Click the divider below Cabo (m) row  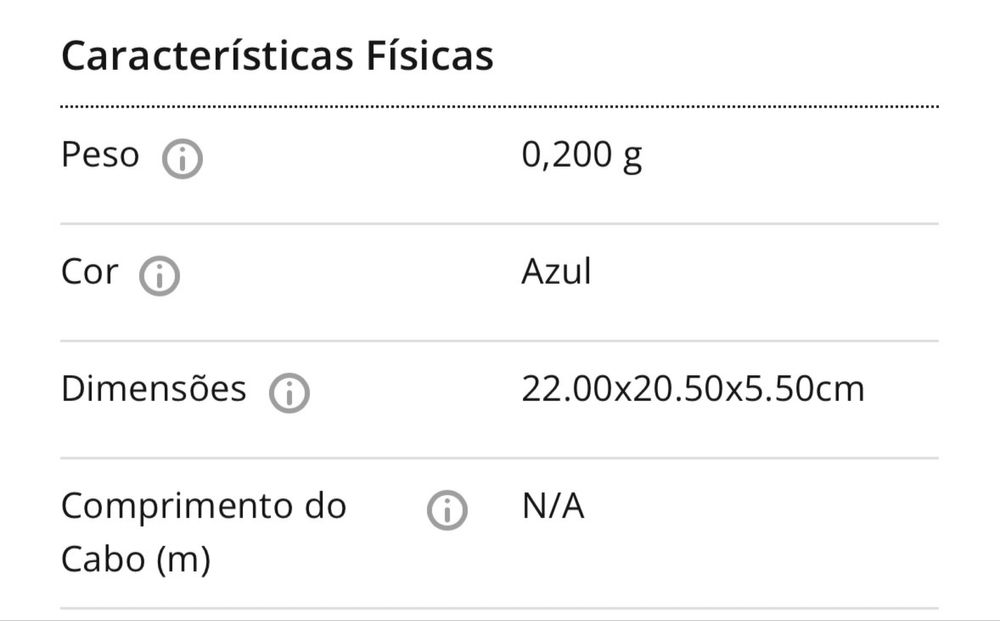coord(500,608)
